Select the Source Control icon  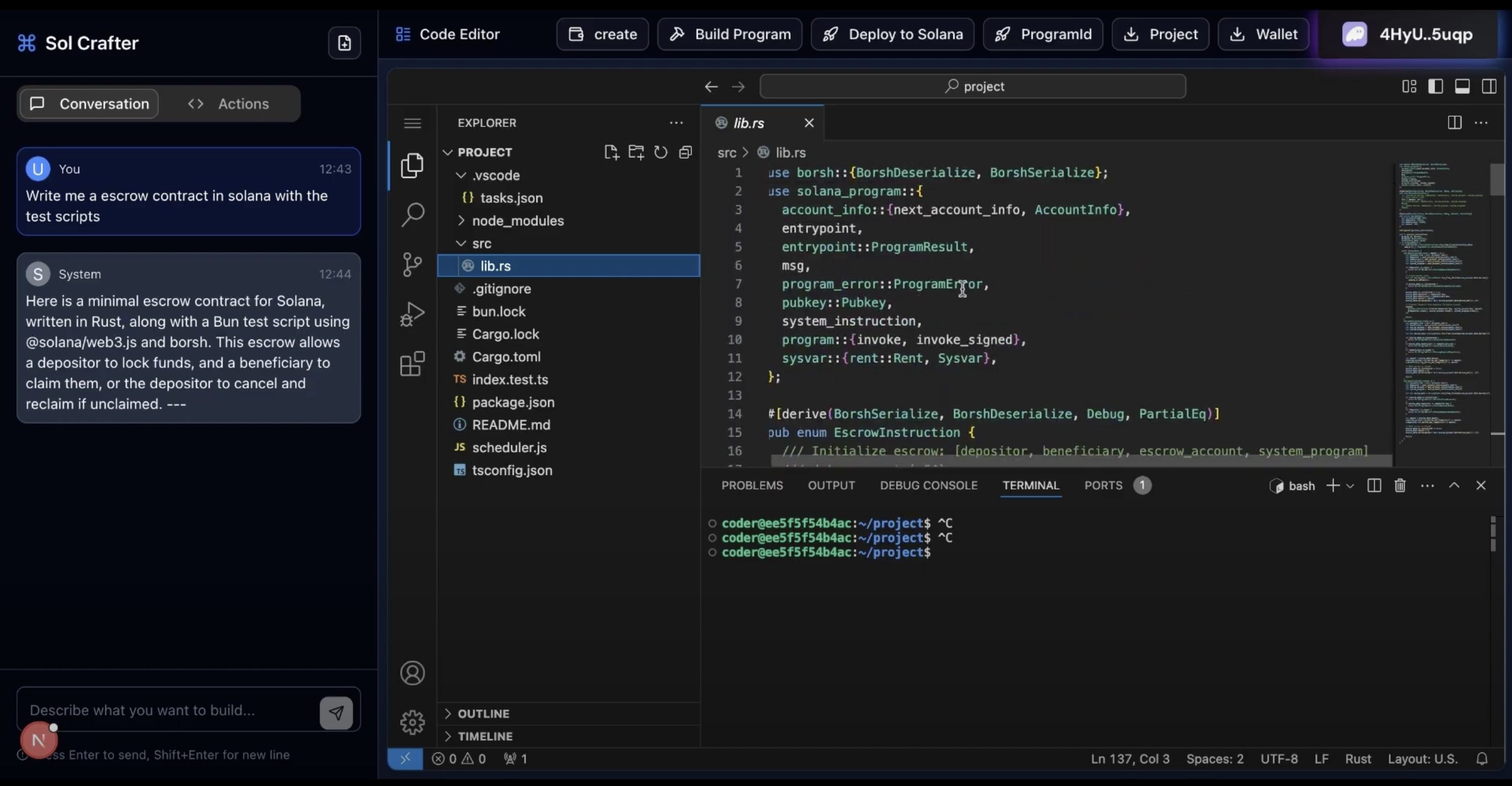(x=413, y=264)
